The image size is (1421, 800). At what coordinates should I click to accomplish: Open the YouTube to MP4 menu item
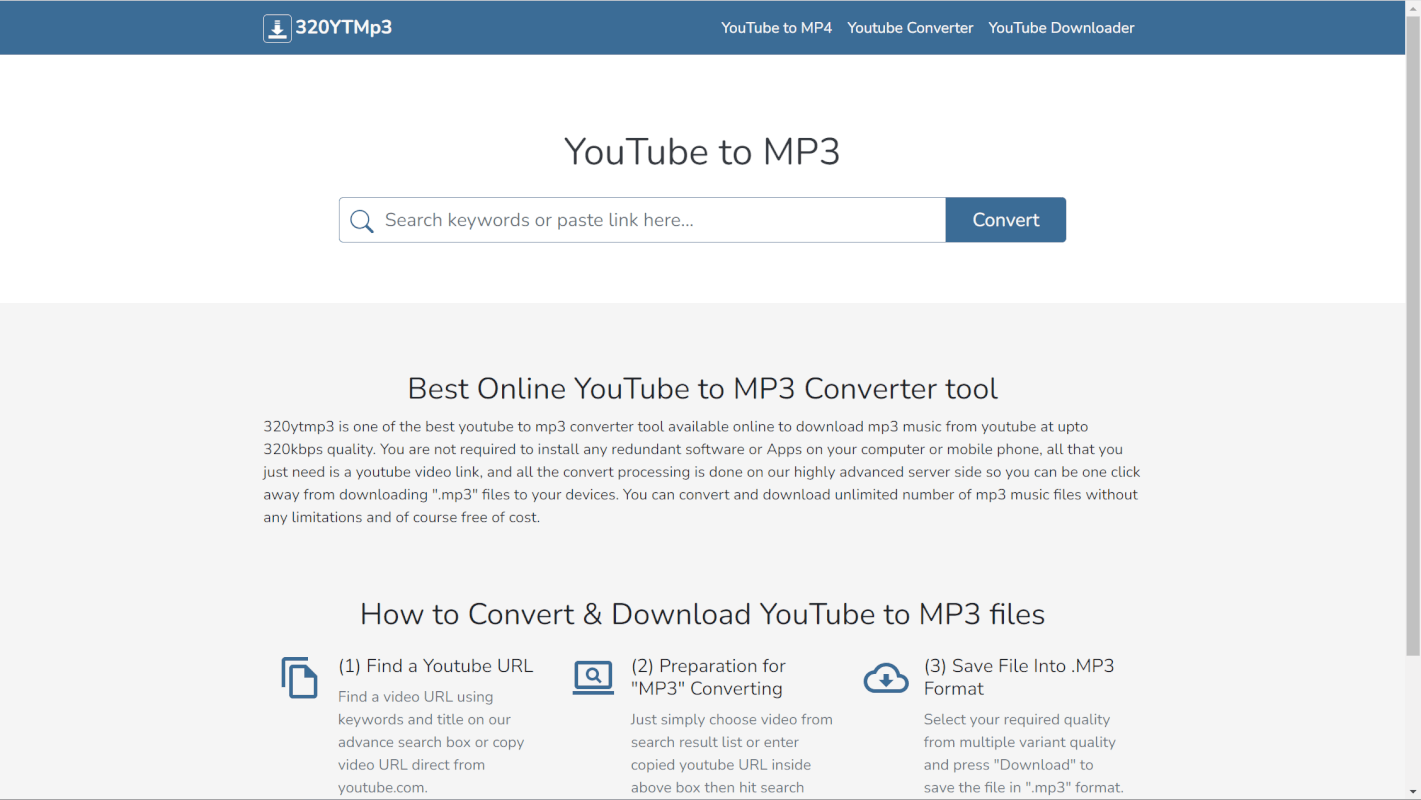coord(777,28)
